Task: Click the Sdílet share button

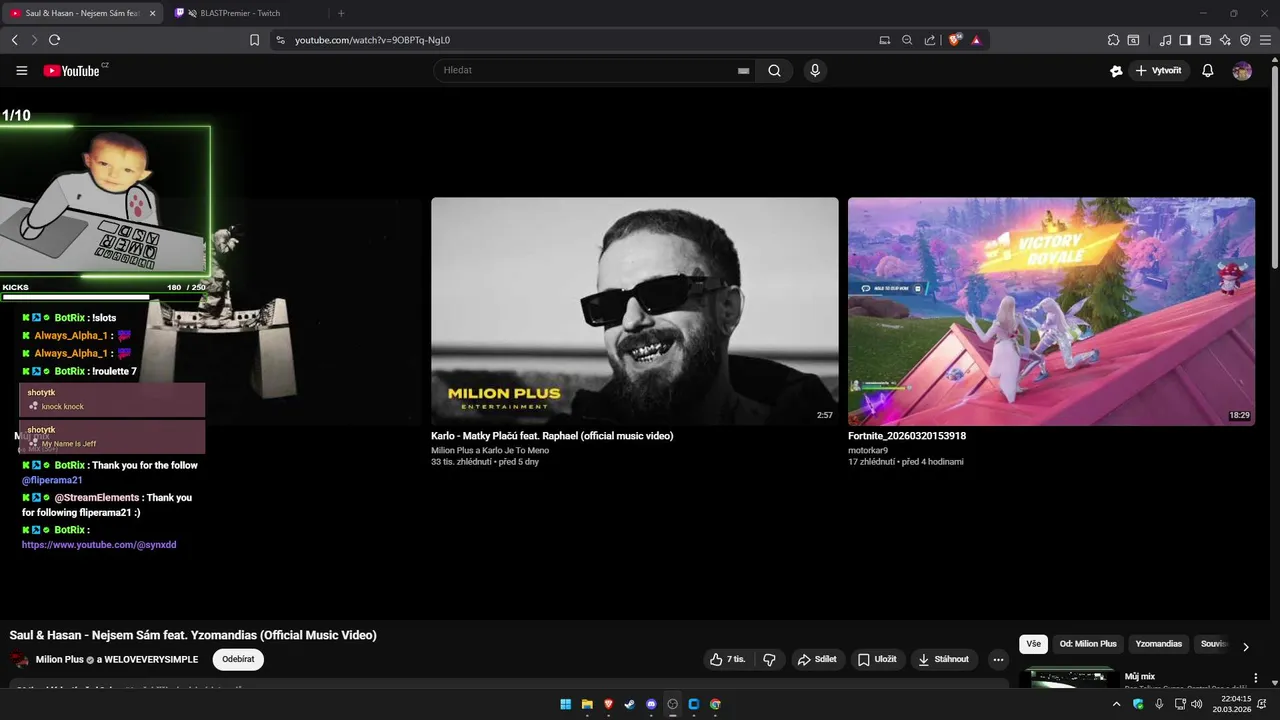Action: coord(817,659)
